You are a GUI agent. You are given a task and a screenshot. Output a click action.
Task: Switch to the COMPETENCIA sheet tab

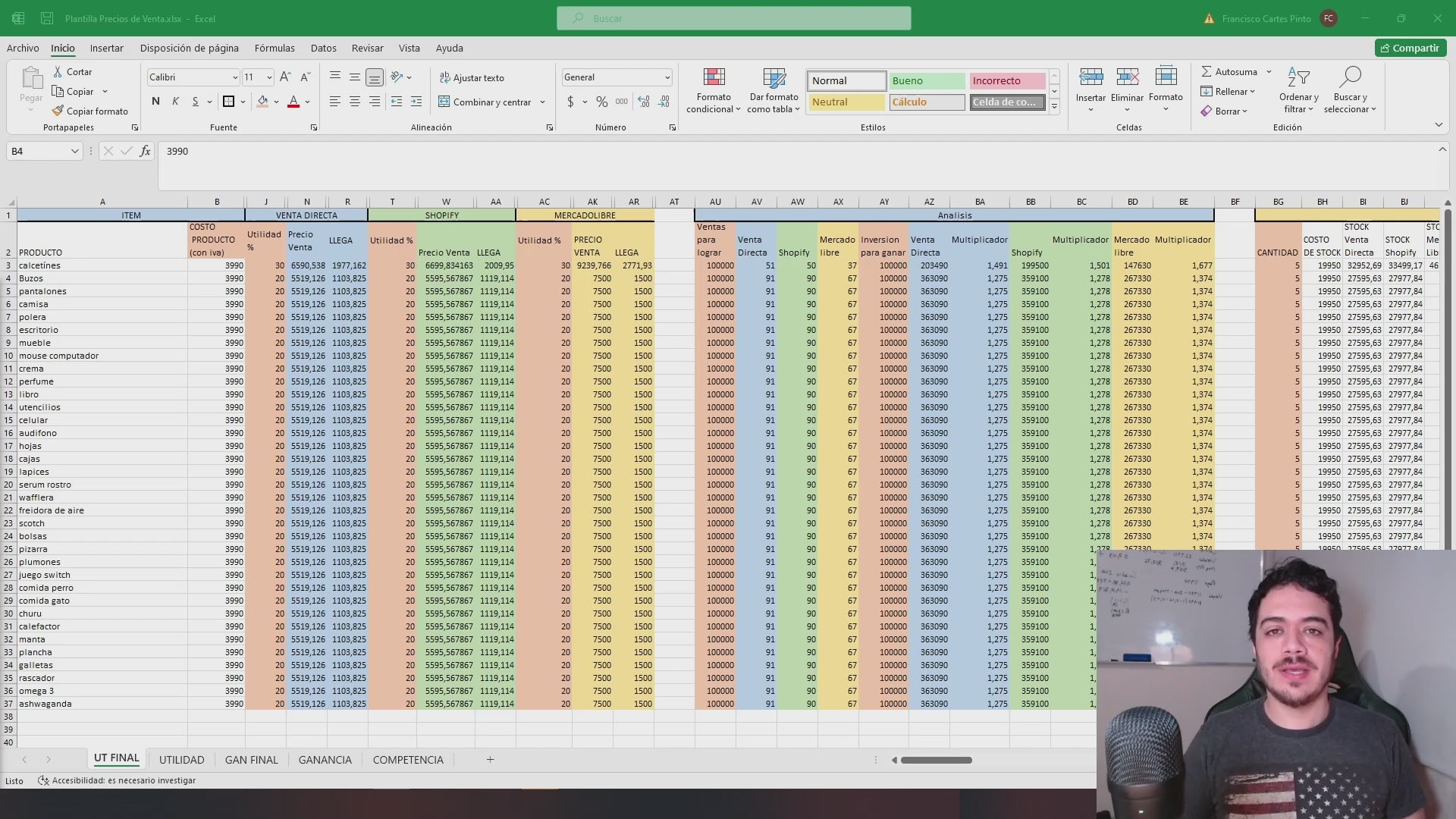click(x=407, y=760)
